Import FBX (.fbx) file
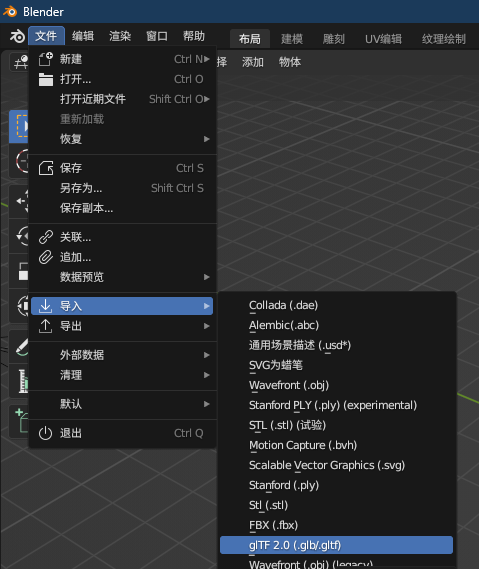479x569 pixels. pyautogui.click(x=336, y=525)
